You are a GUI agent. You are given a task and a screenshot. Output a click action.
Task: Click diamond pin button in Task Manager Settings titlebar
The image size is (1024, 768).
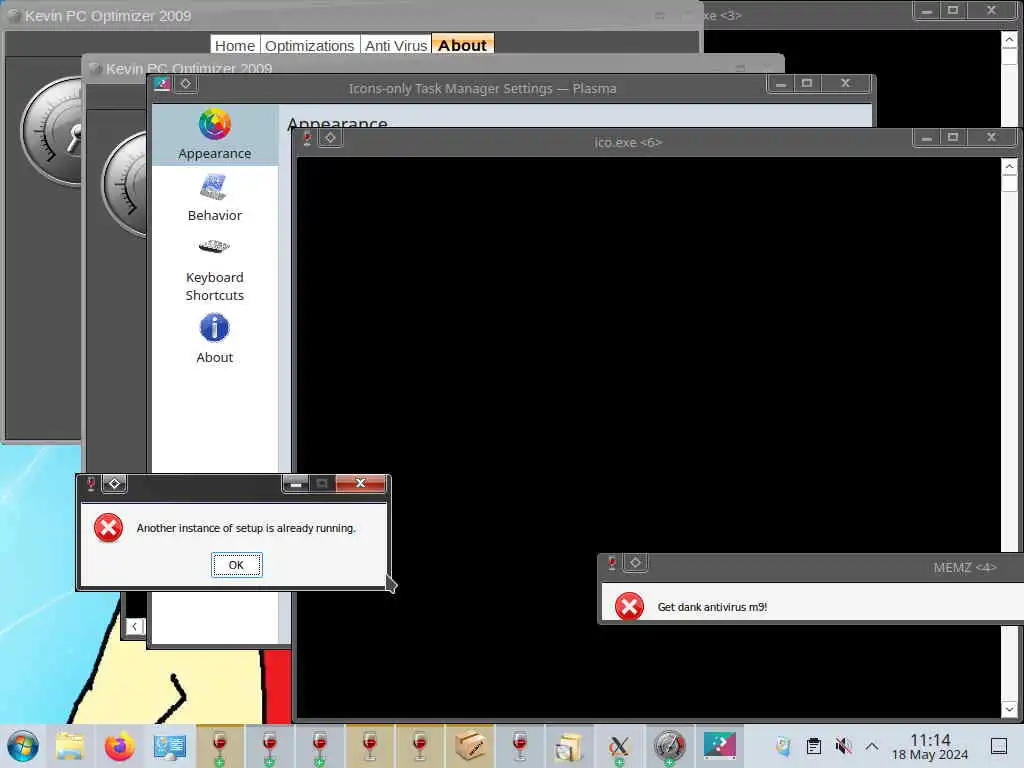(x=185, y=84)
